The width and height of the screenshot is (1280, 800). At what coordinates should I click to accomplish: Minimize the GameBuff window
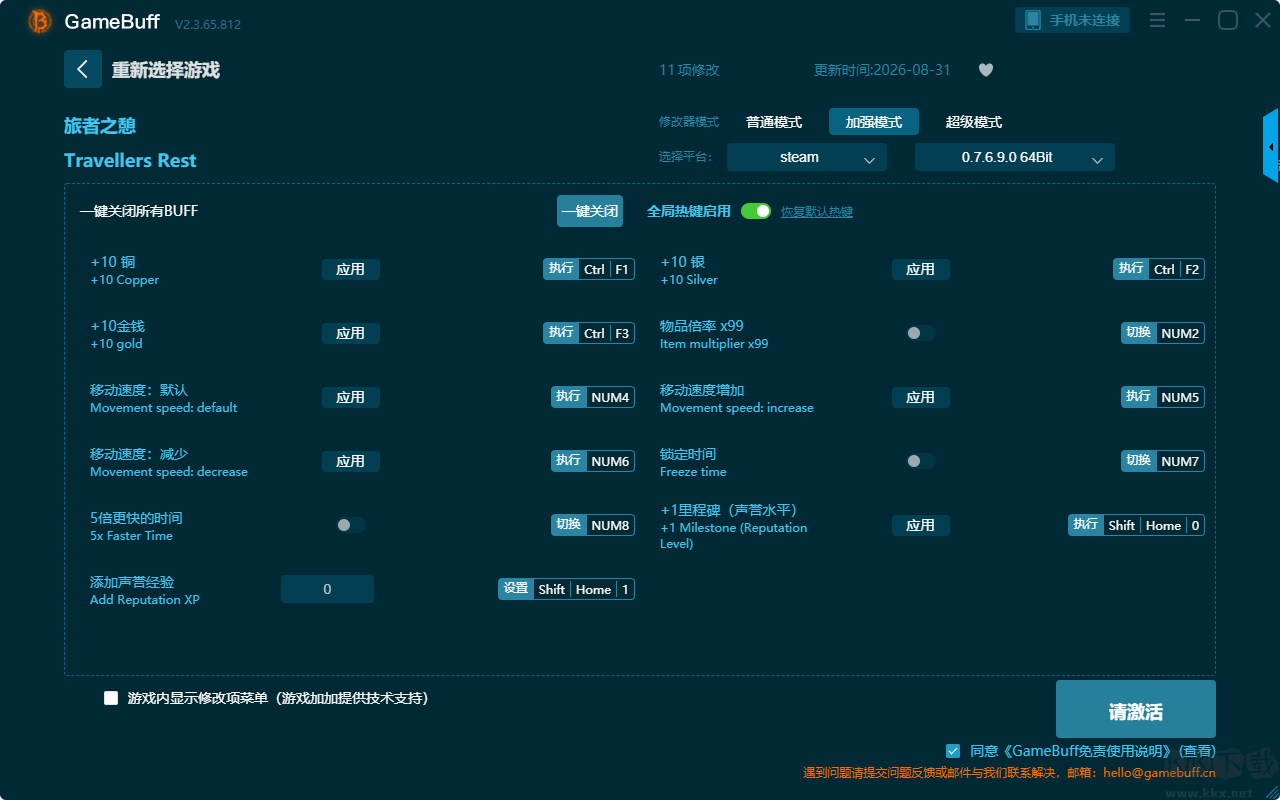(x=1192, y=20)
